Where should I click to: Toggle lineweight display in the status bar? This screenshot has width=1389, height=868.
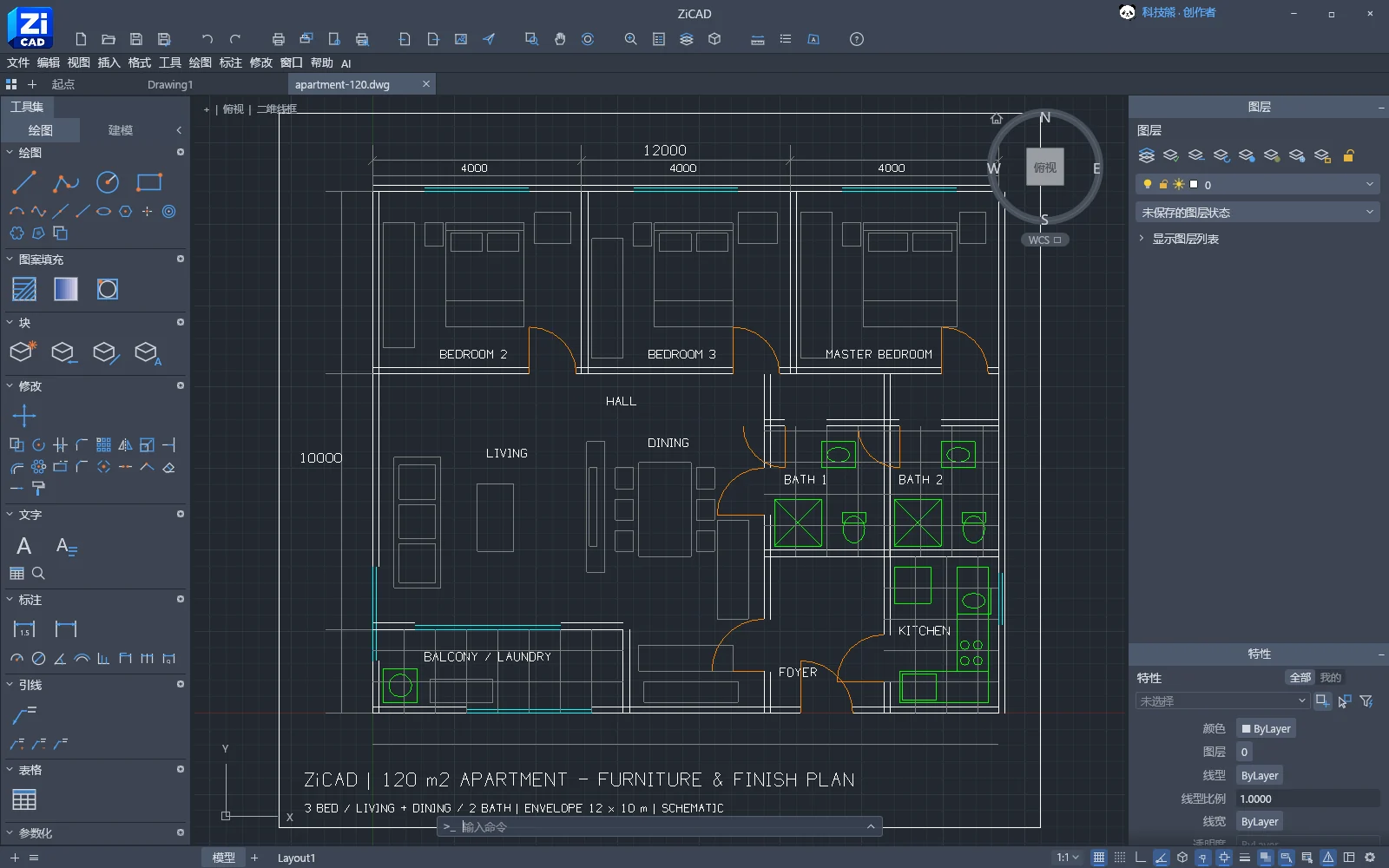pyautogui.click(x=1245, y=858)
